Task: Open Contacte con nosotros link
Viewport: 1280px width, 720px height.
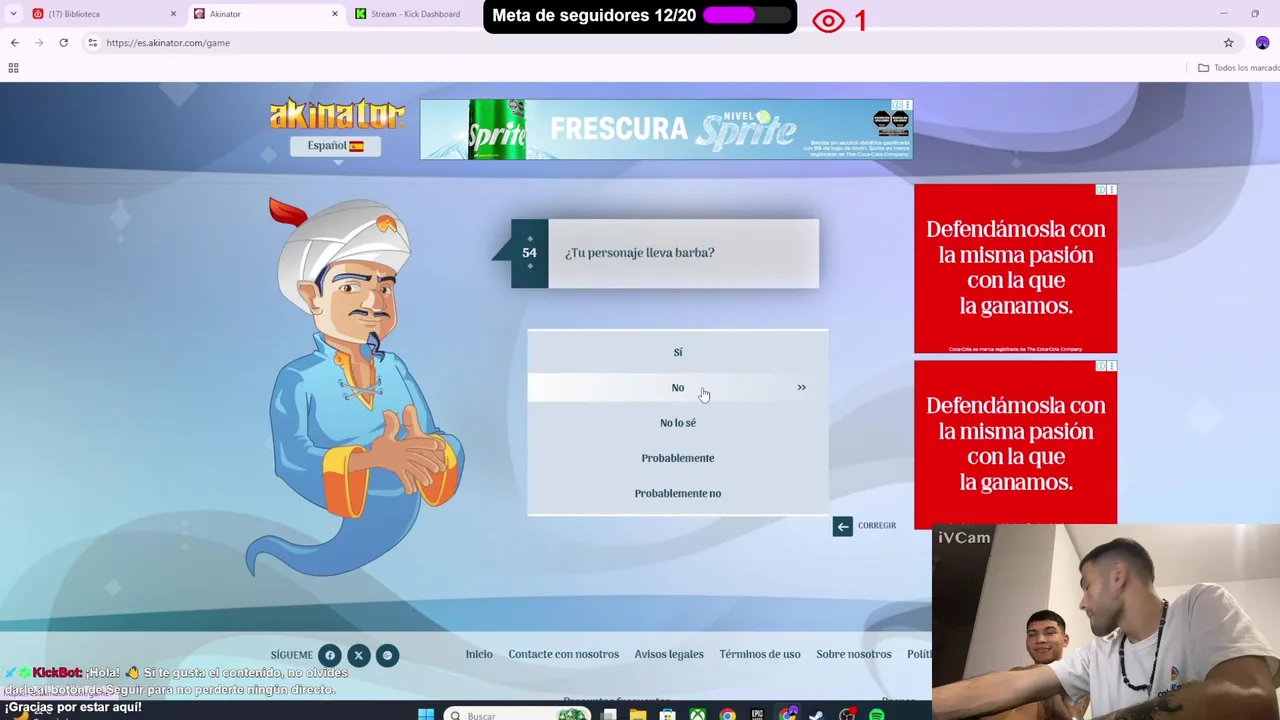Action: click(x=563, y=654)
